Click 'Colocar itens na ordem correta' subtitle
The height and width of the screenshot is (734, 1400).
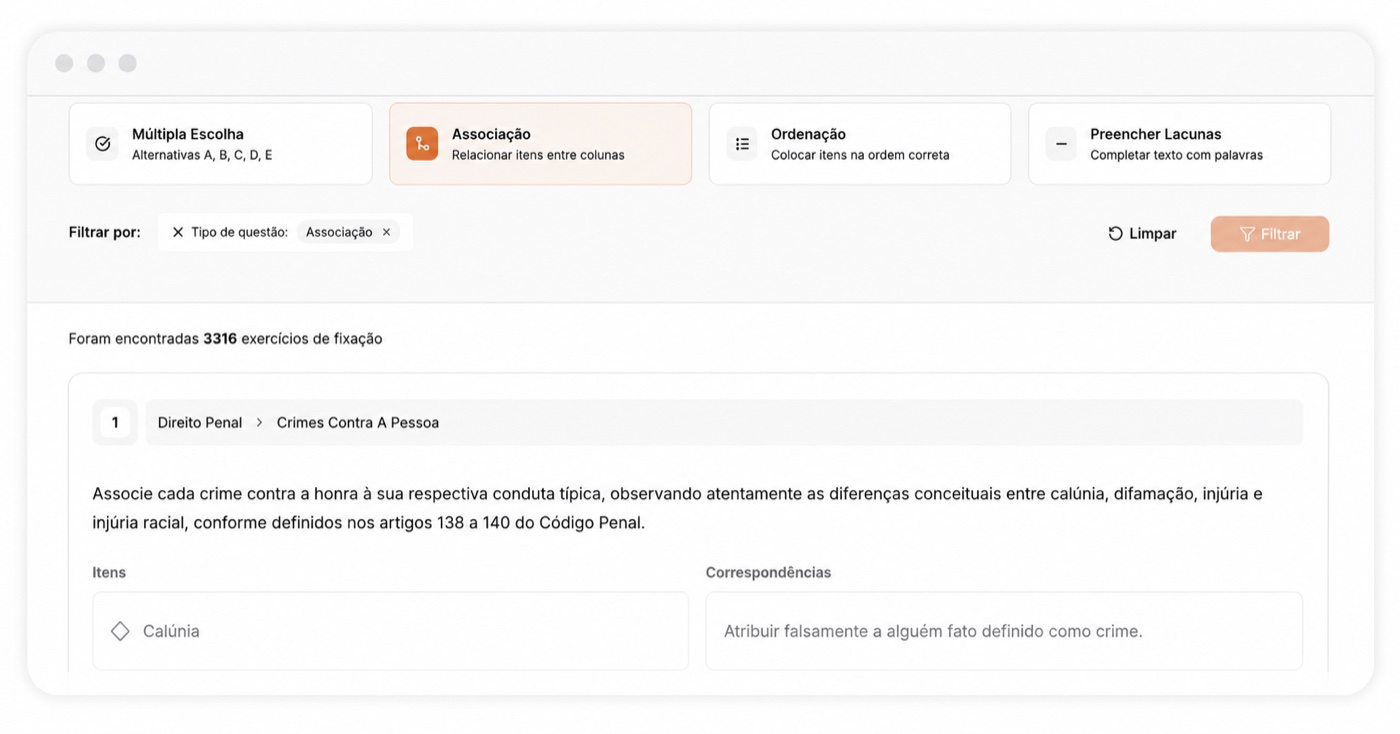pos(860,155)
